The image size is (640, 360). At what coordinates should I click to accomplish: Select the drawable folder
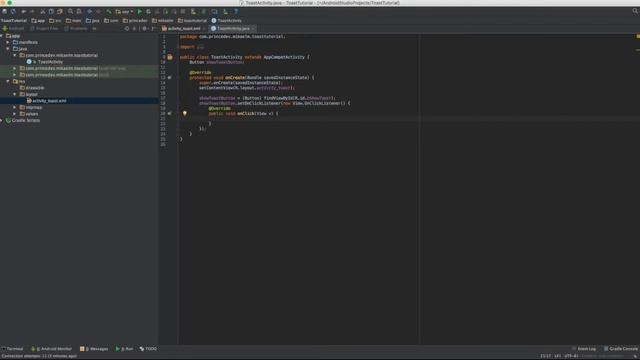[32, 88]
